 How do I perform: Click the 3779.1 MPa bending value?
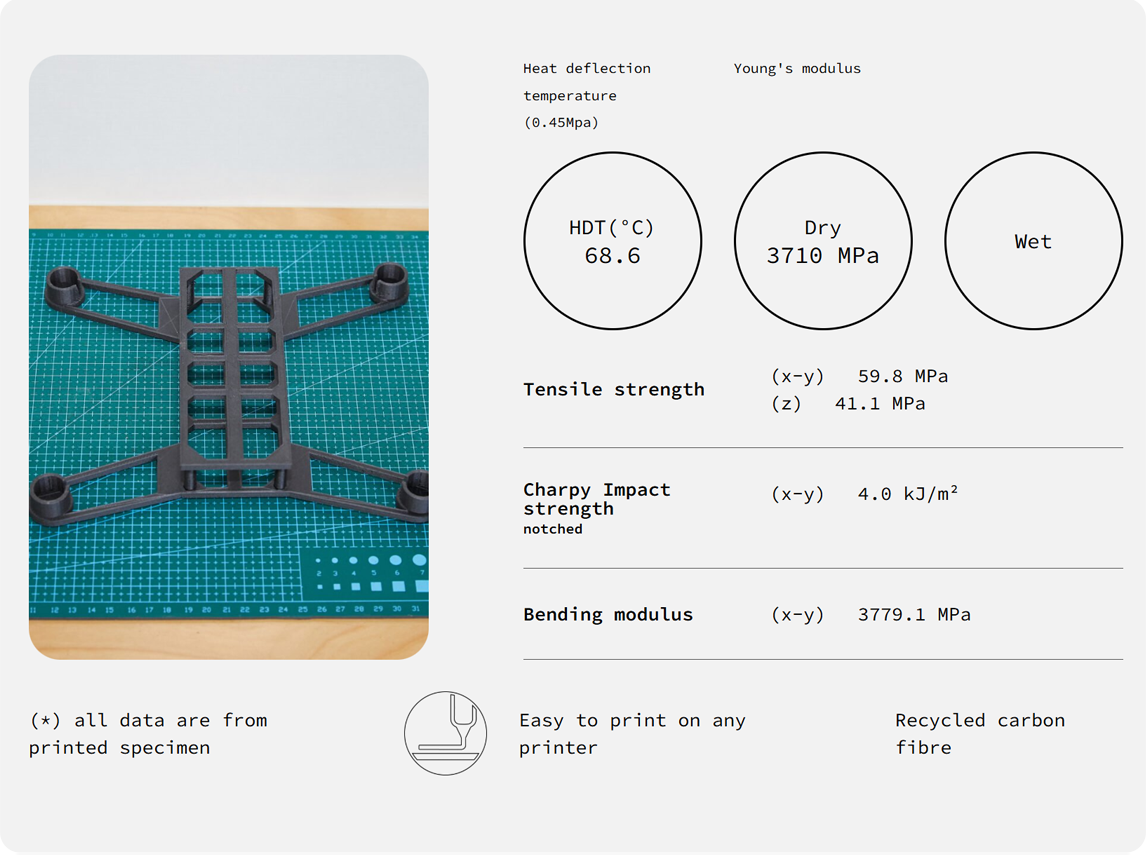(913, 614)
